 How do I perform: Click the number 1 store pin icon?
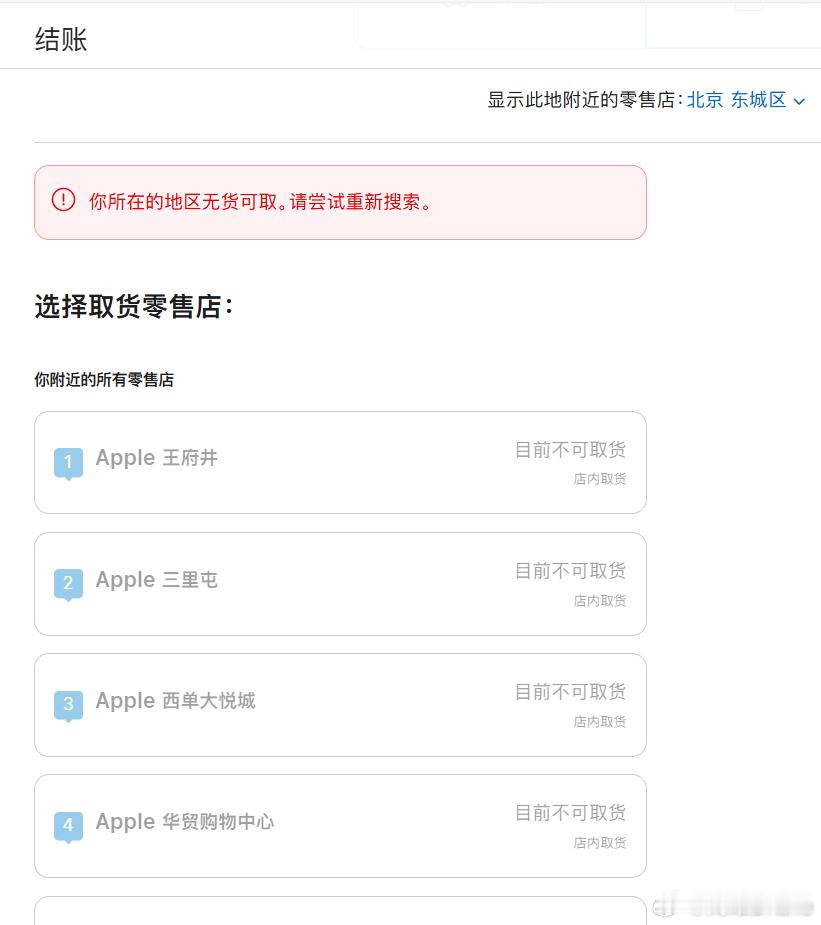68,462
